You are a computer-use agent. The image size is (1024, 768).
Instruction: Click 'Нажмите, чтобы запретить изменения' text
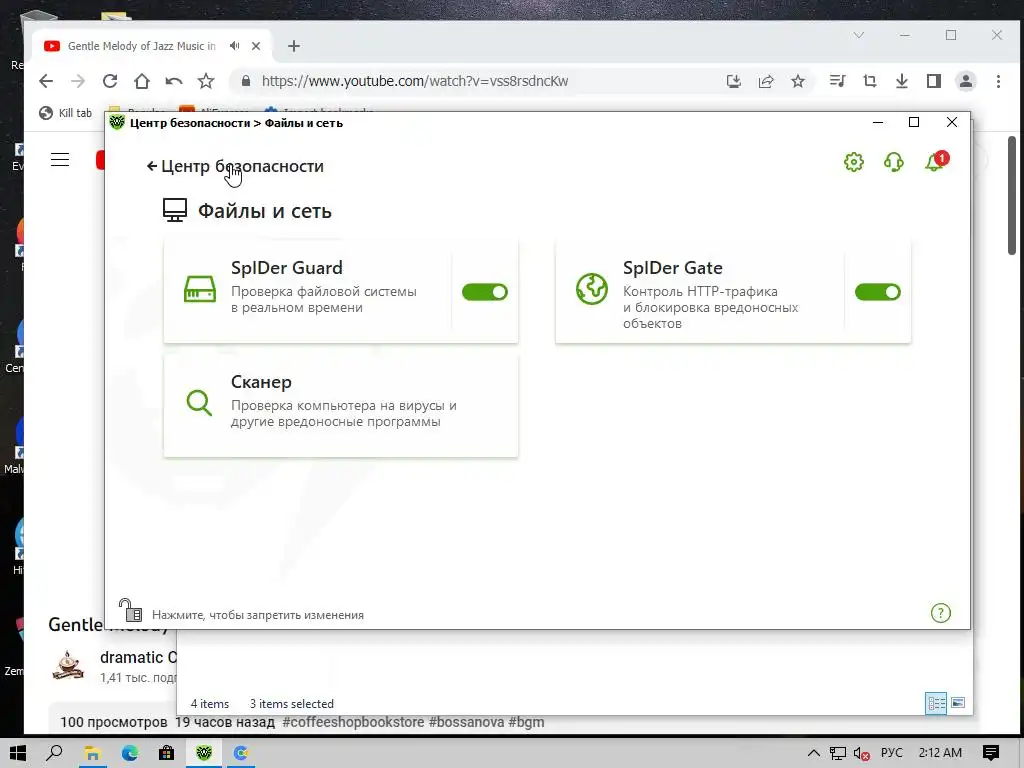click(258, 615)
